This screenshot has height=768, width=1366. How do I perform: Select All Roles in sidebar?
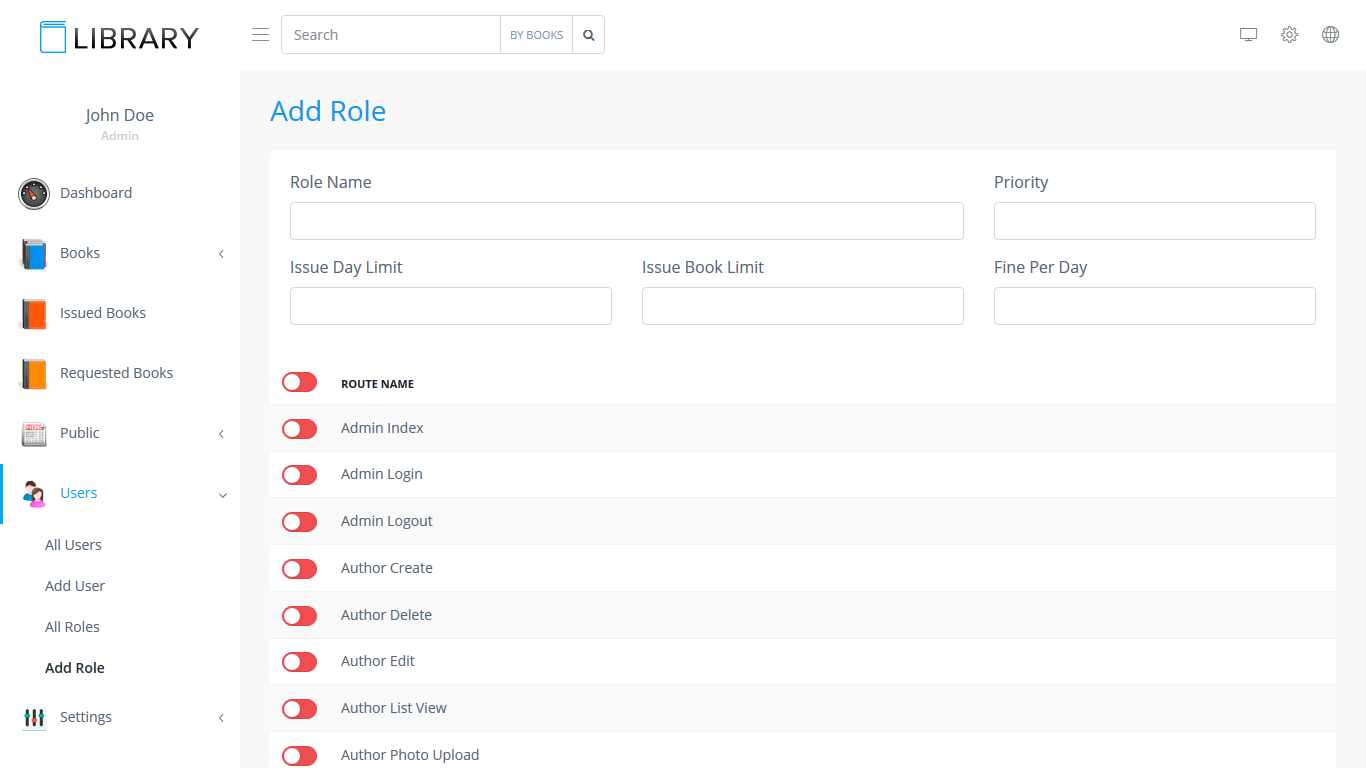tap(72, 627)
